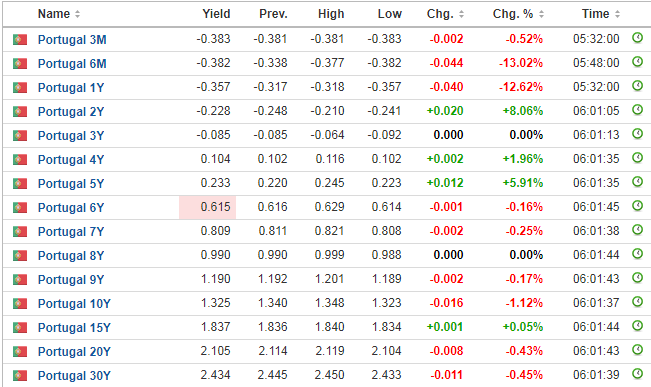Click the clock icon in Portugal 8Y row
The height and width of the screenshot is (387, 651).
tap(637, 254)
